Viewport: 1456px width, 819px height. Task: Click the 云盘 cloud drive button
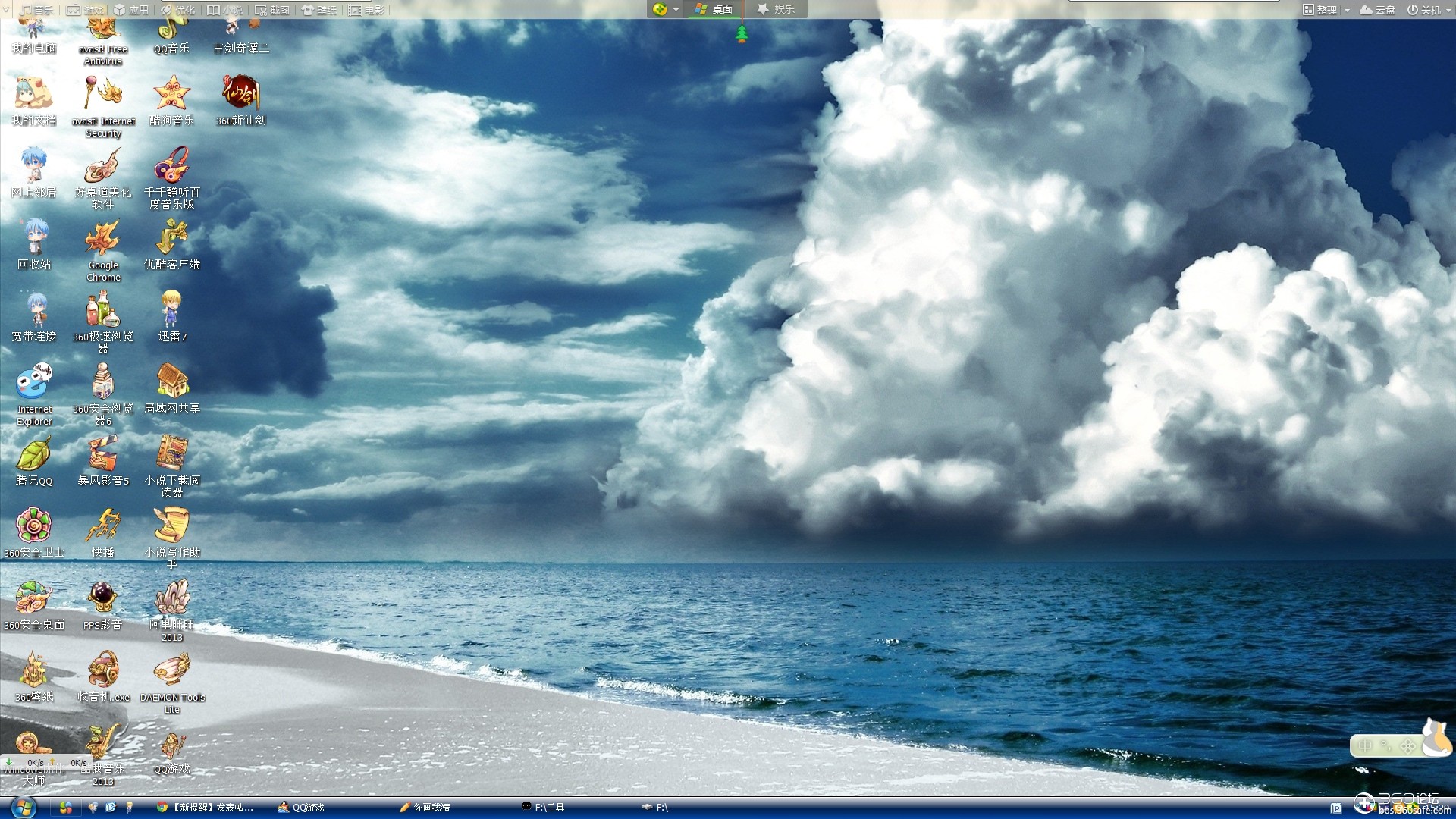pos(1378,10)
